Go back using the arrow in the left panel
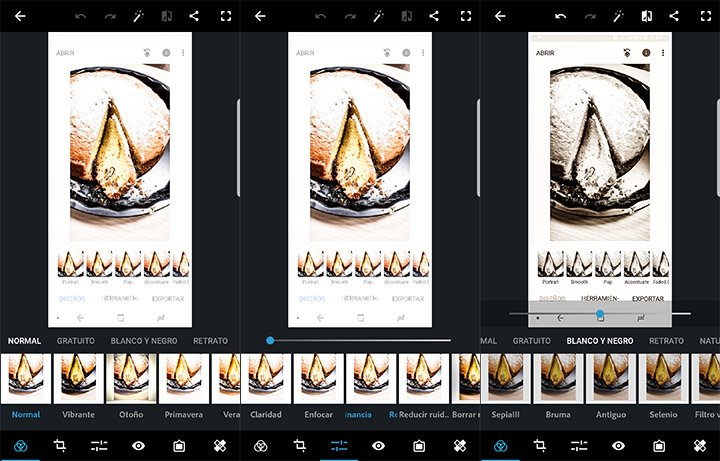 point(20,16)
